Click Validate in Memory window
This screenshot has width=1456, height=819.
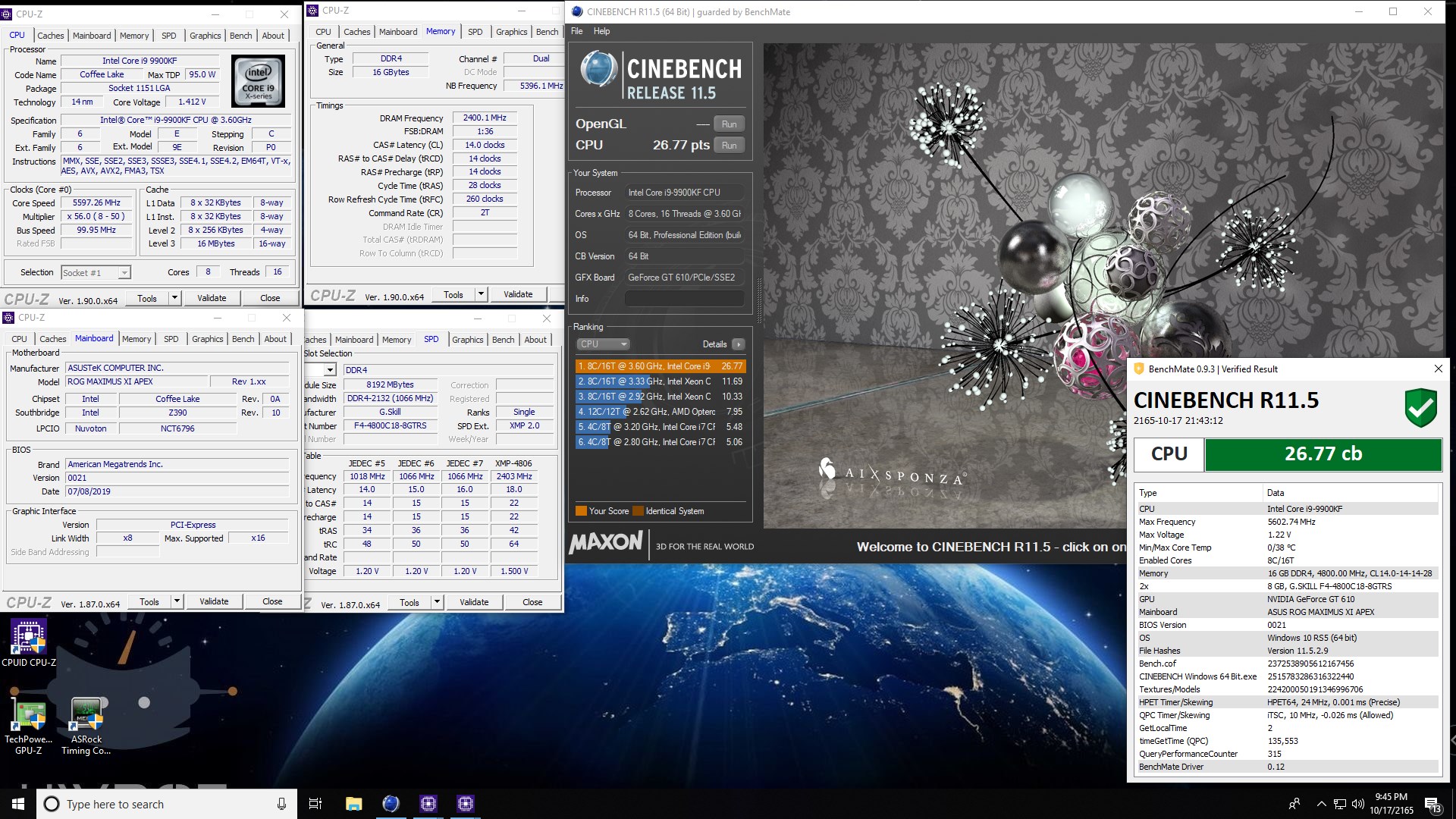518,294
